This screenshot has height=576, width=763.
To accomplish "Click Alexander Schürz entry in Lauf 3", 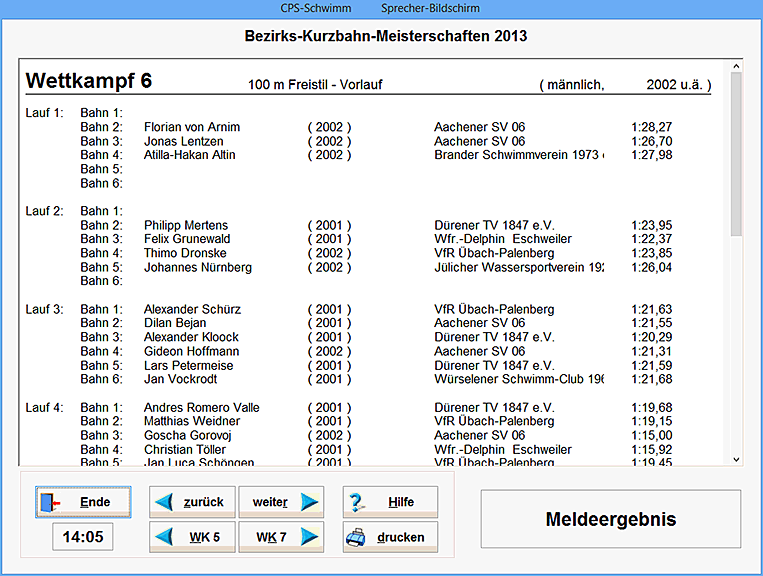I will (192, 309).
